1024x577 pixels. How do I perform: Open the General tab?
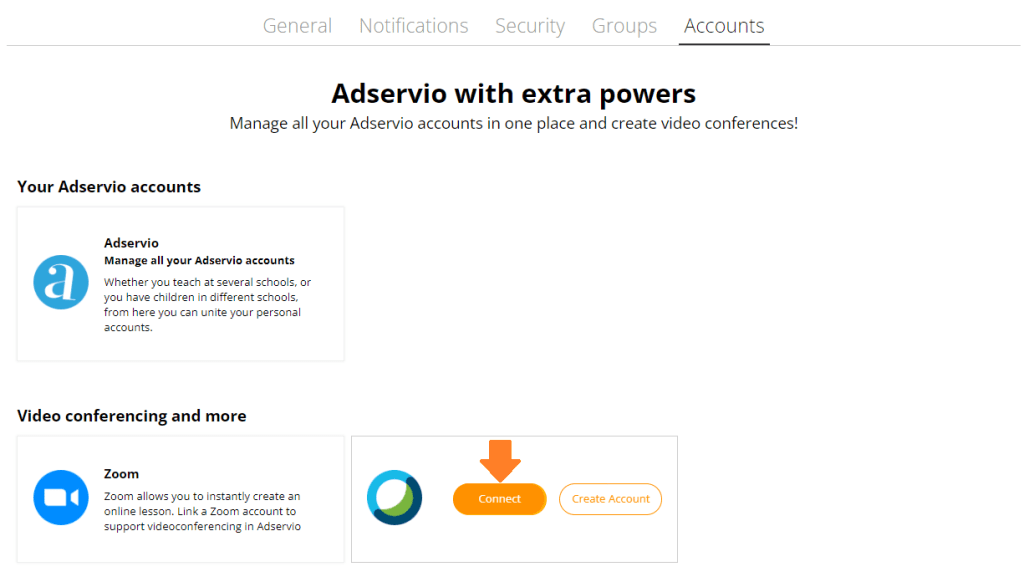click(297, 25)
